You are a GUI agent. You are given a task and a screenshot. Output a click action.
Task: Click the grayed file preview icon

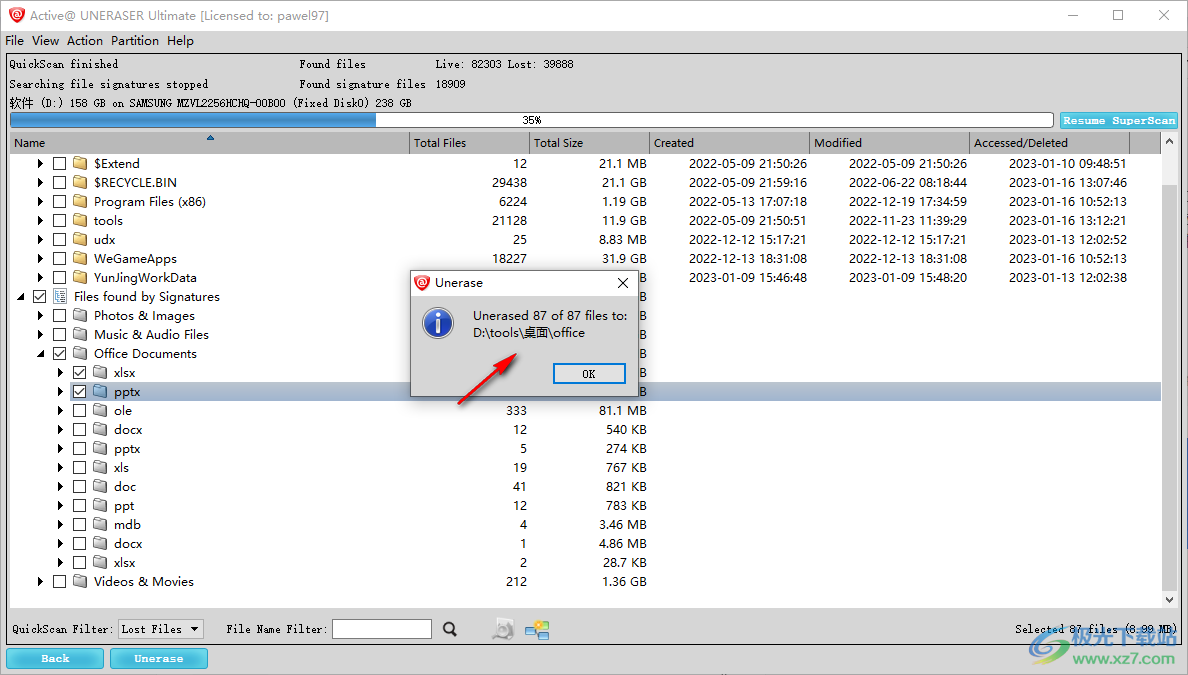[x=503, y=629]
